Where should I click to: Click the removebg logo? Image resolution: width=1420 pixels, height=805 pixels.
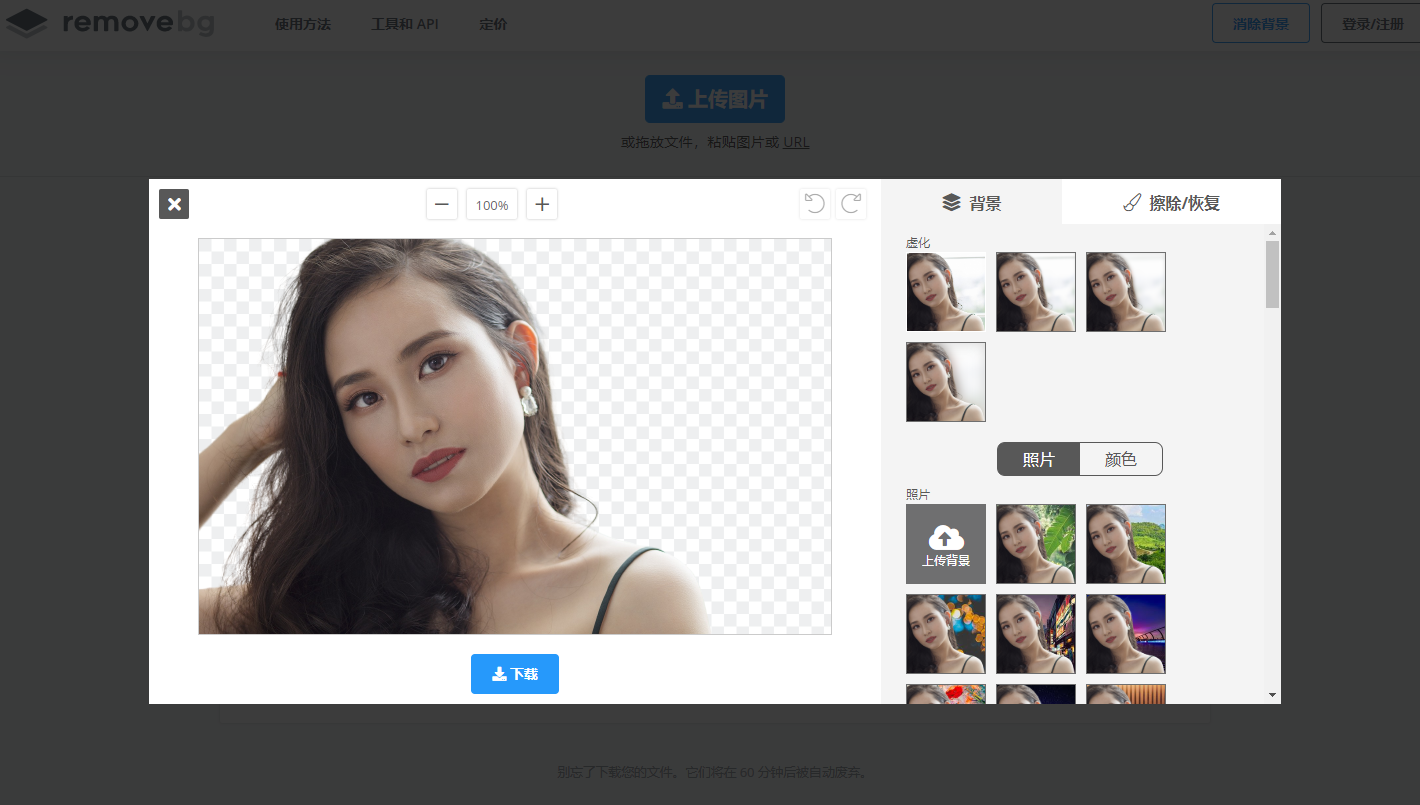coord(110,22)
